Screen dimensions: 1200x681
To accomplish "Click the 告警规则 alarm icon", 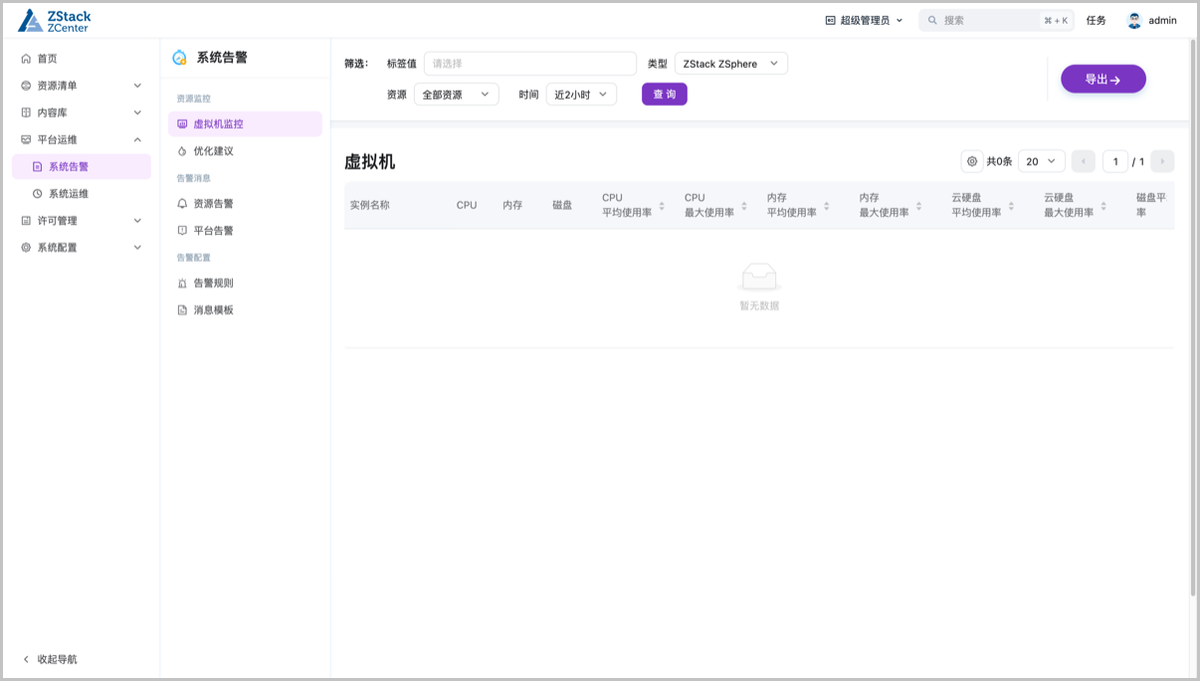I will tap(182, 284).
